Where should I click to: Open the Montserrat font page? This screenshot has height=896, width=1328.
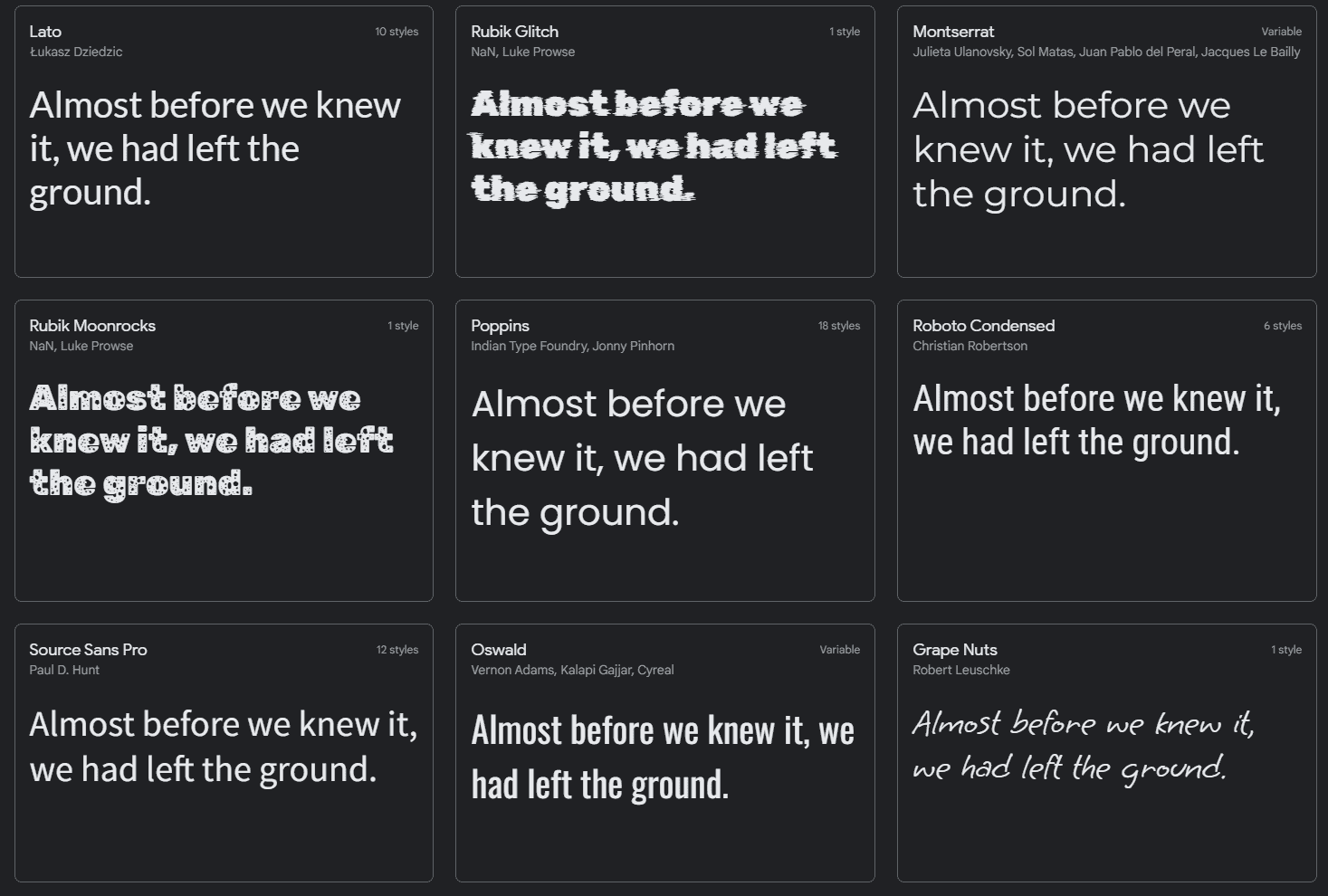point(953,31)
